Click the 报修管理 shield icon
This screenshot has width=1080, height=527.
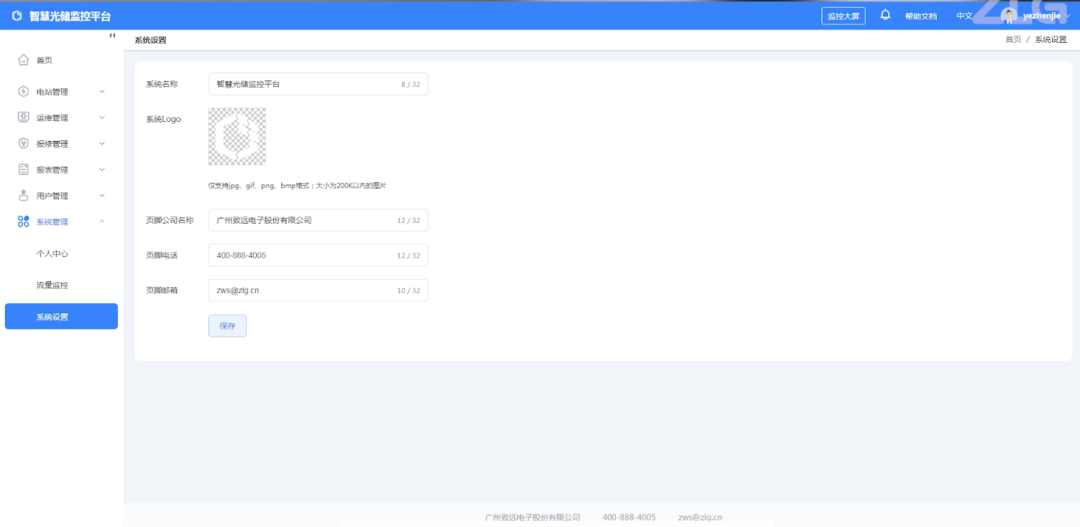[x=23, y=143]
